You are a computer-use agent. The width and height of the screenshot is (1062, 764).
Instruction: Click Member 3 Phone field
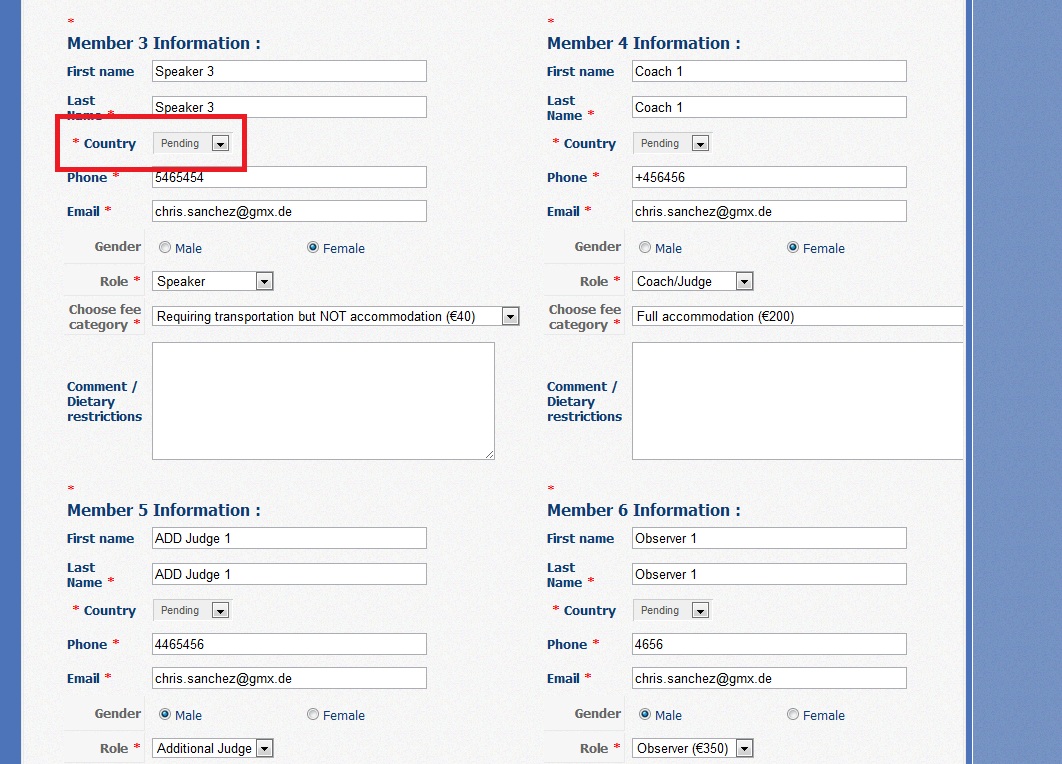point(289,178)
